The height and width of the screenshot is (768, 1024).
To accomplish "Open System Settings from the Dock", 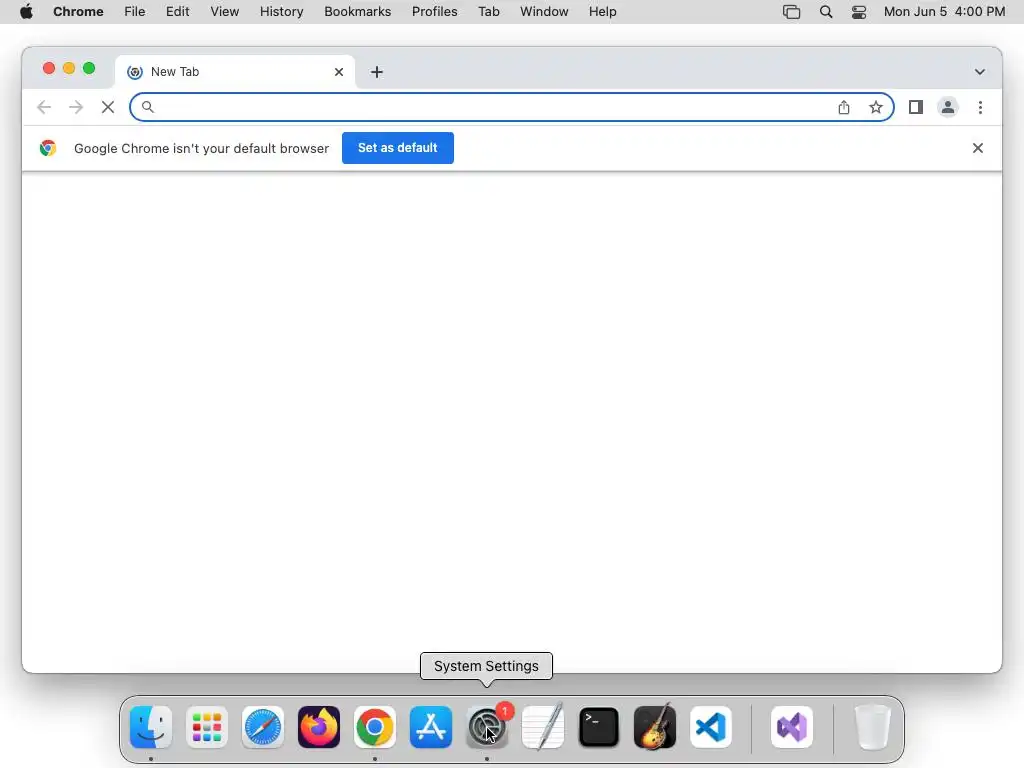I will pos(487,727).
